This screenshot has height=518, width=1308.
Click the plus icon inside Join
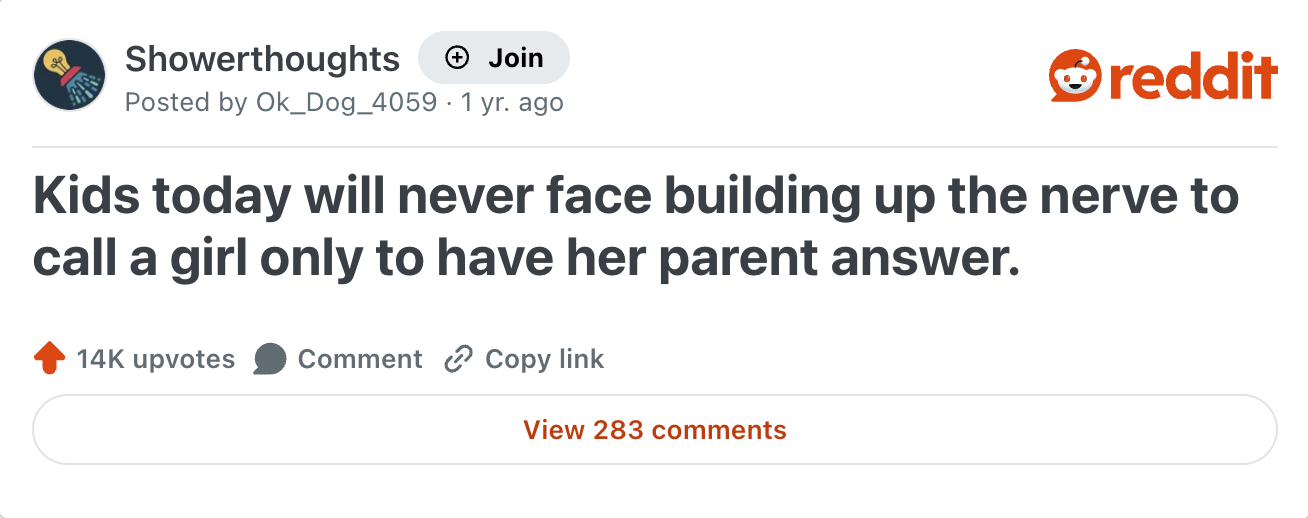point(457,58)
